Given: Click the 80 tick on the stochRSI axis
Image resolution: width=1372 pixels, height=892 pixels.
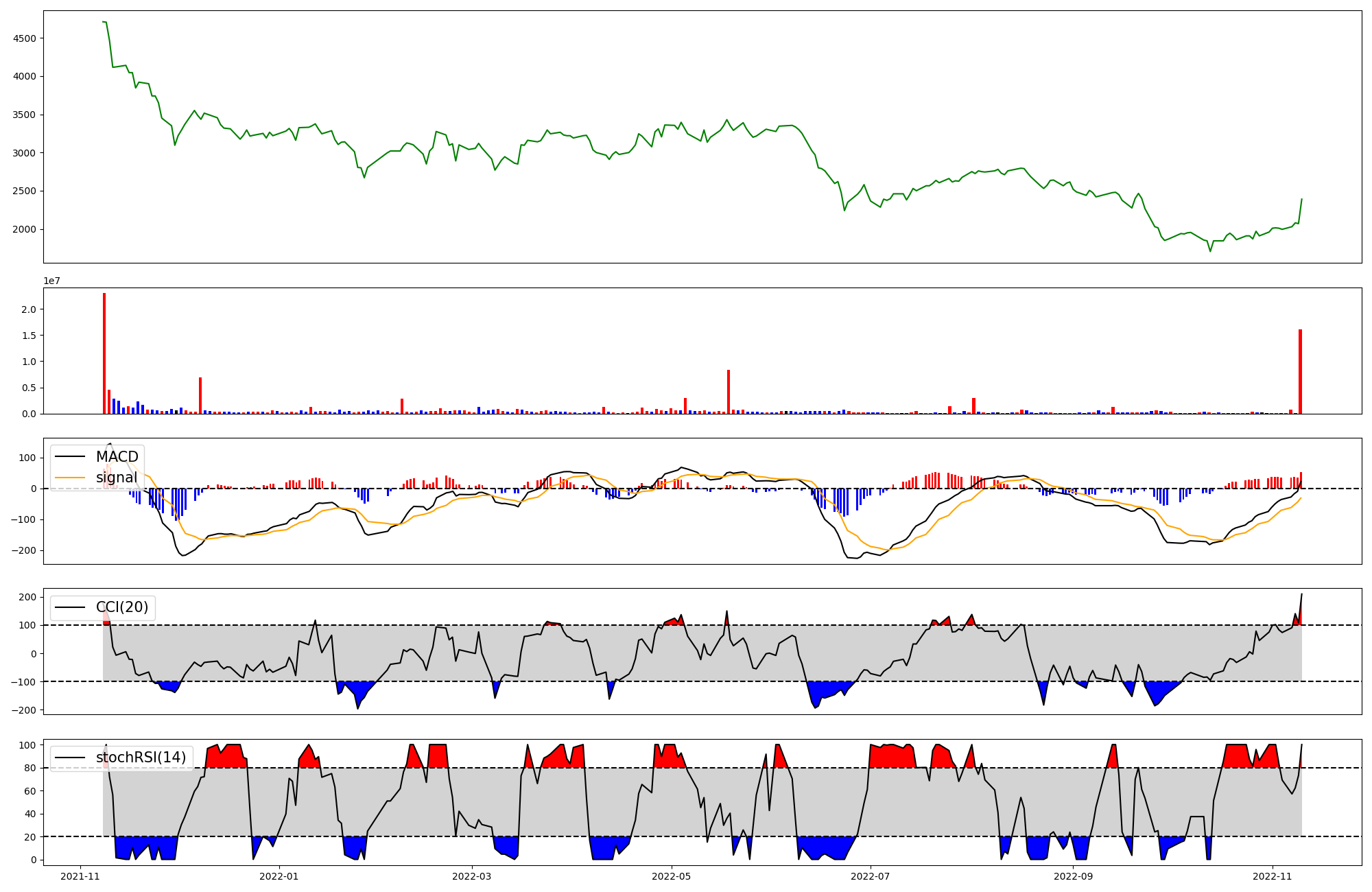Looking at the screenshot, I should (x=29, y=768).
